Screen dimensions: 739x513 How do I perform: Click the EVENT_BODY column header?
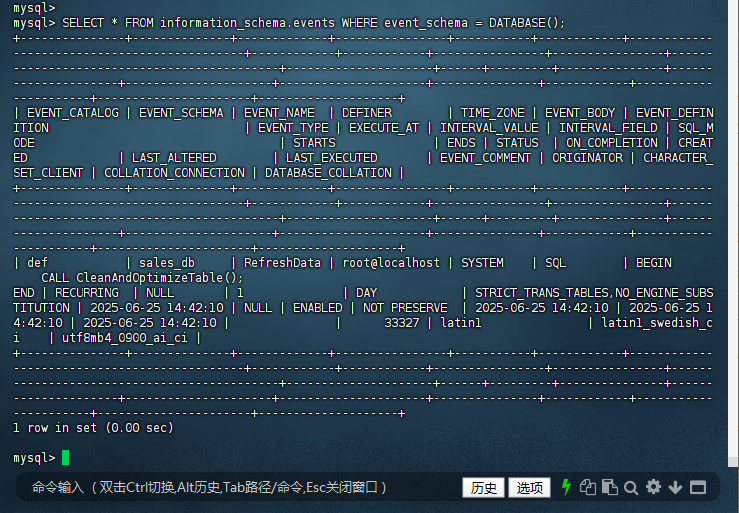[x=580, y=113]
